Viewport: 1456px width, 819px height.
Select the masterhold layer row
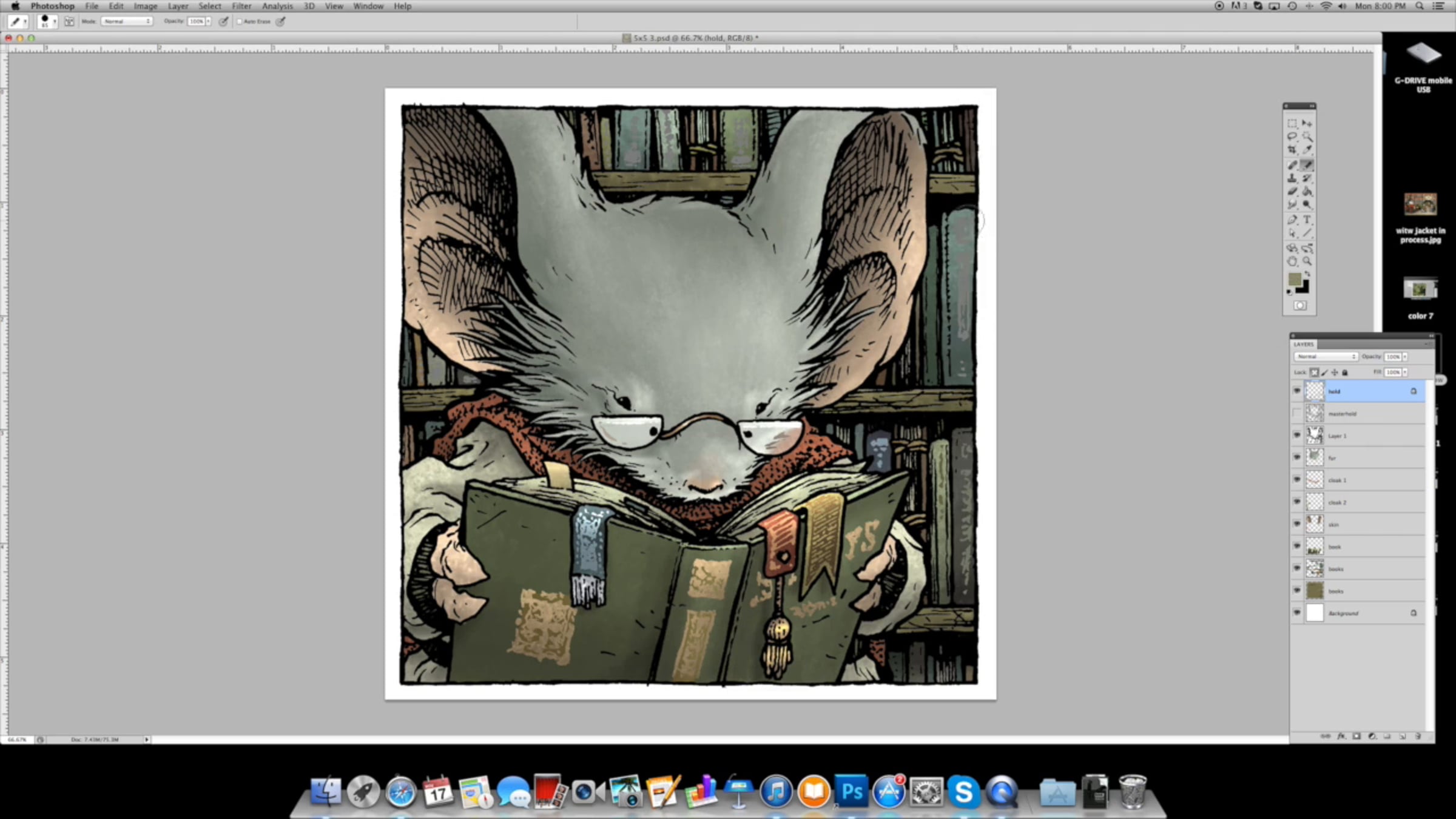click(x=1358, y=414)
